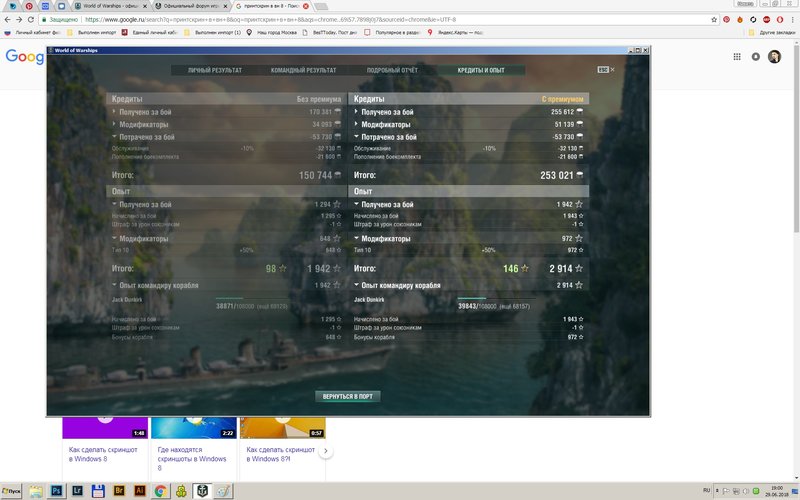Open Яндекс.Карты bookmark

coord(456,32)
